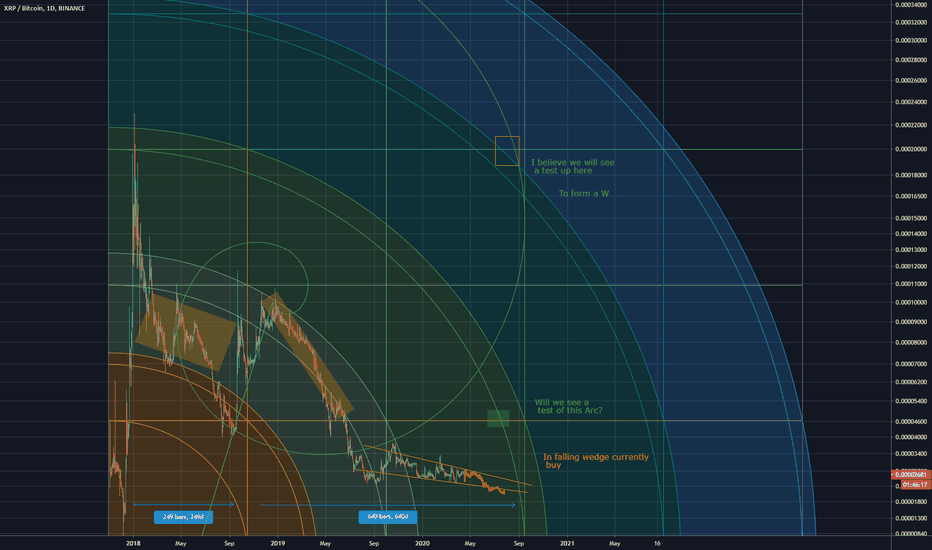Click the 2021 label on the time axis

click(568, 543)
